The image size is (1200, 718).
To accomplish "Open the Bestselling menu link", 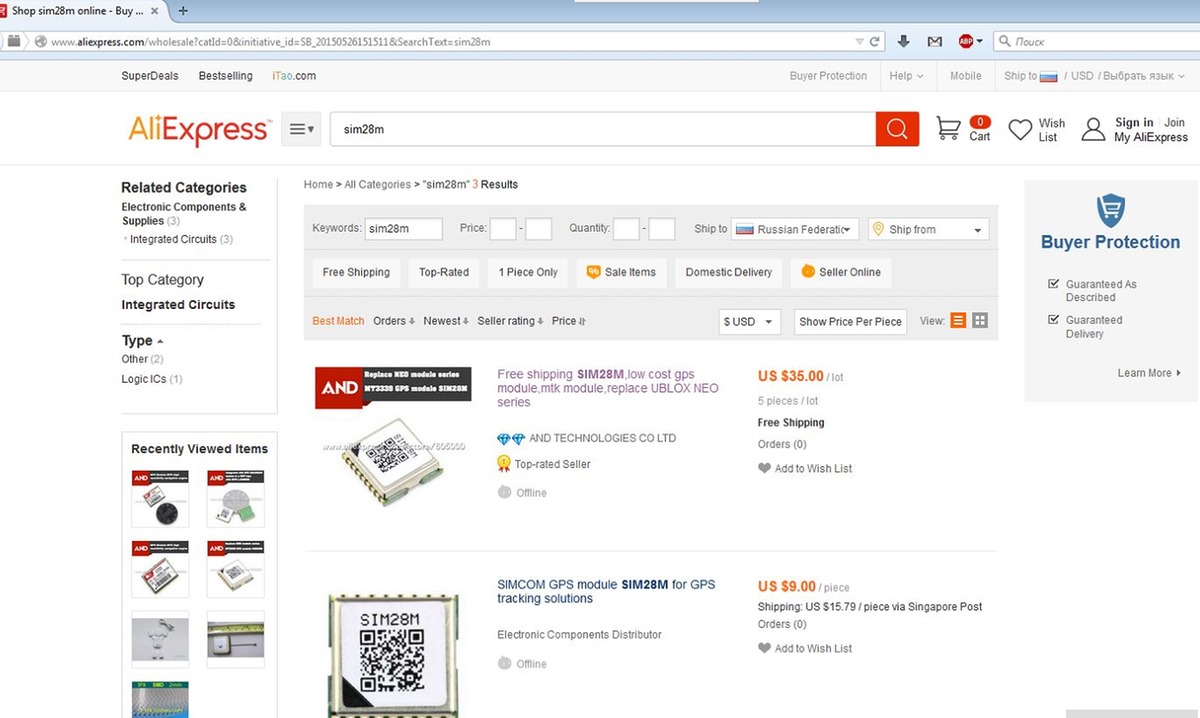I will point(226,76).
